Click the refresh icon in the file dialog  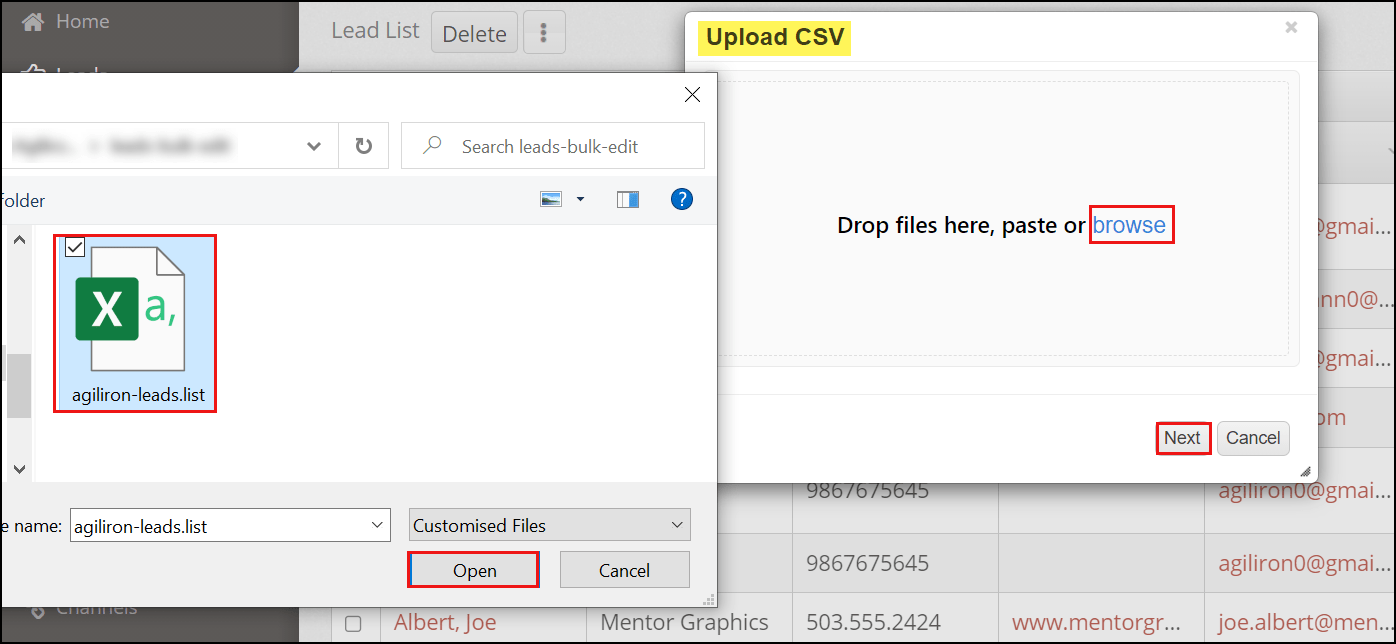click(x=365, y=145)
